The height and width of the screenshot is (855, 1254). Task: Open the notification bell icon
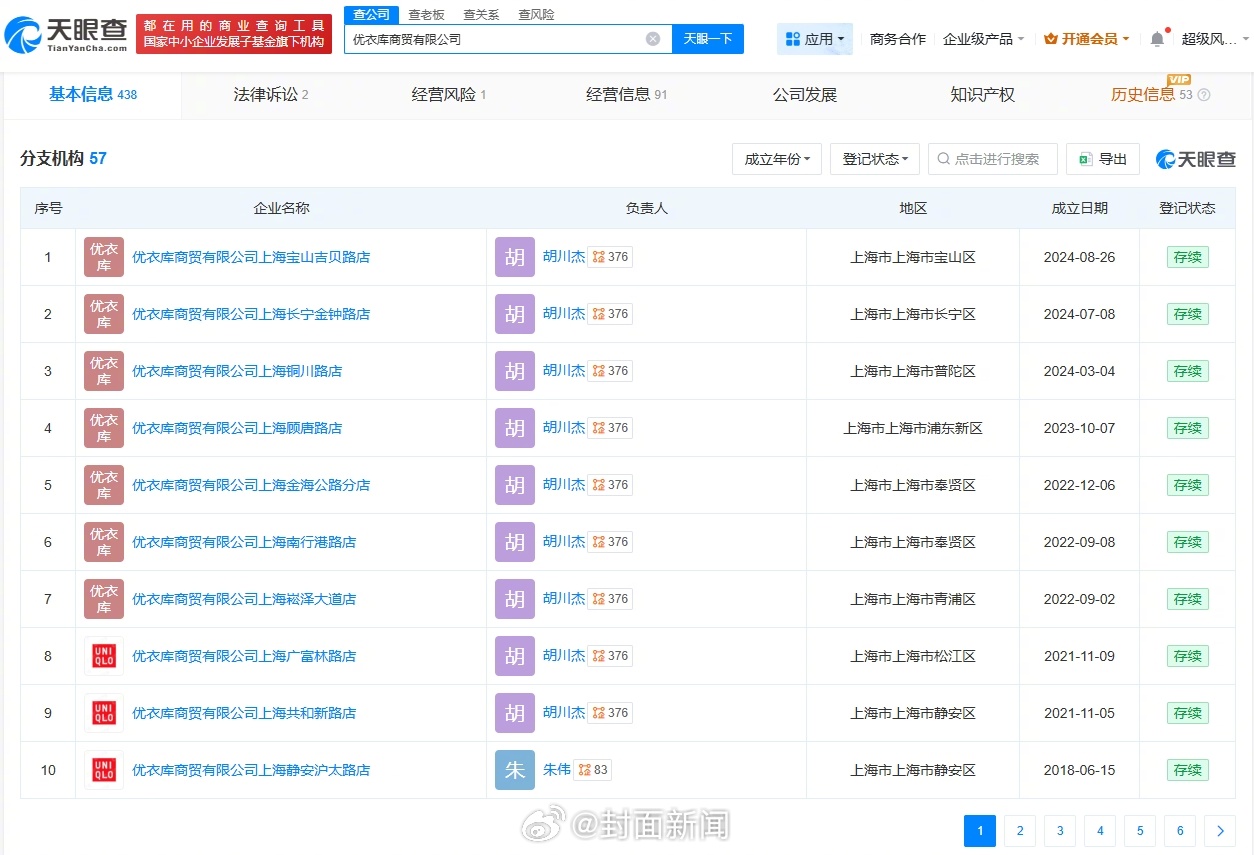coord(1157,39)
